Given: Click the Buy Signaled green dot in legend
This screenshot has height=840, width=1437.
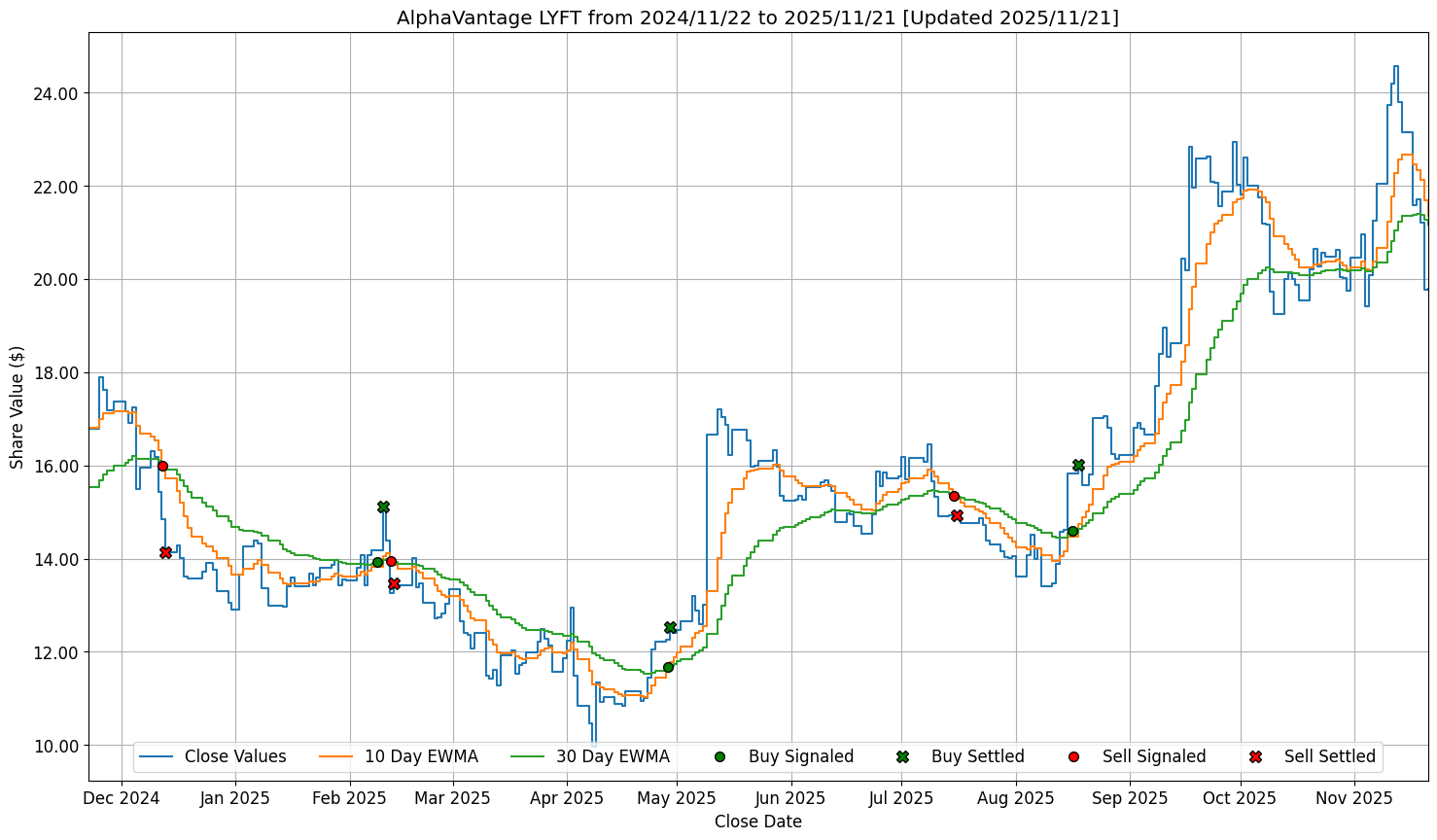Looking at the screenshot, I should click(719, 756).
